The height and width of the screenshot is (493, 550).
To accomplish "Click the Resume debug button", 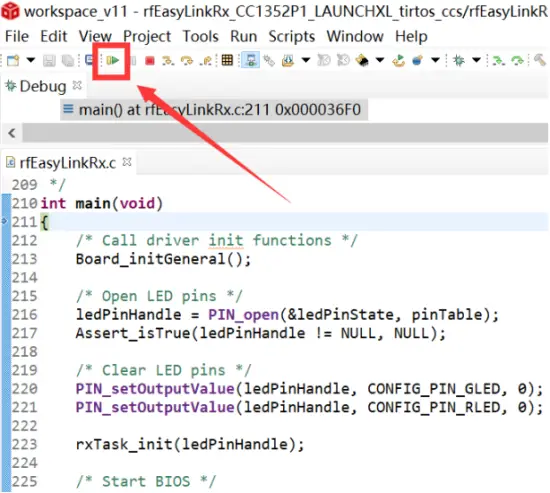I will pos(113,61).
